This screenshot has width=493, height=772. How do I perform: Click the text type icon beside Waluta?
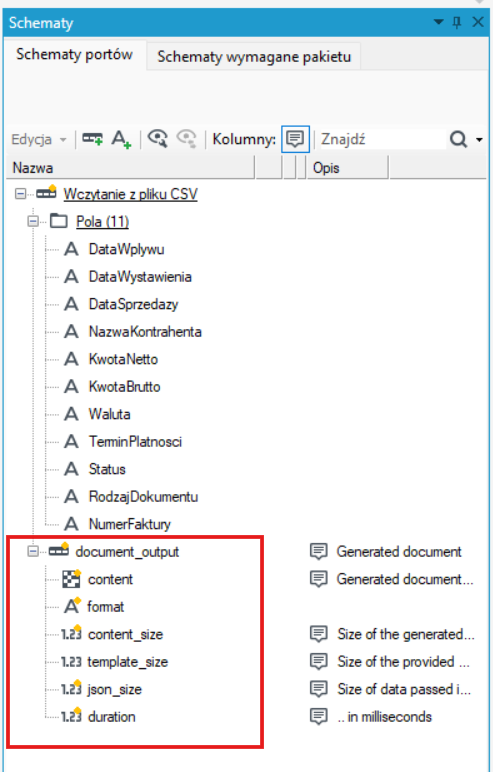[x=71, y=414]
